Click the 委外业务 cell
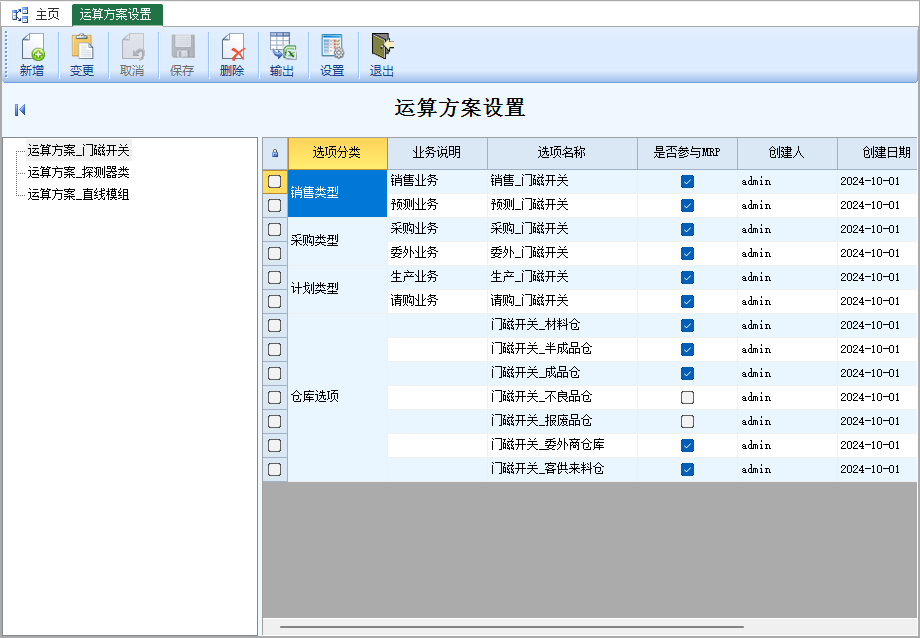 [x=437, y=254]
